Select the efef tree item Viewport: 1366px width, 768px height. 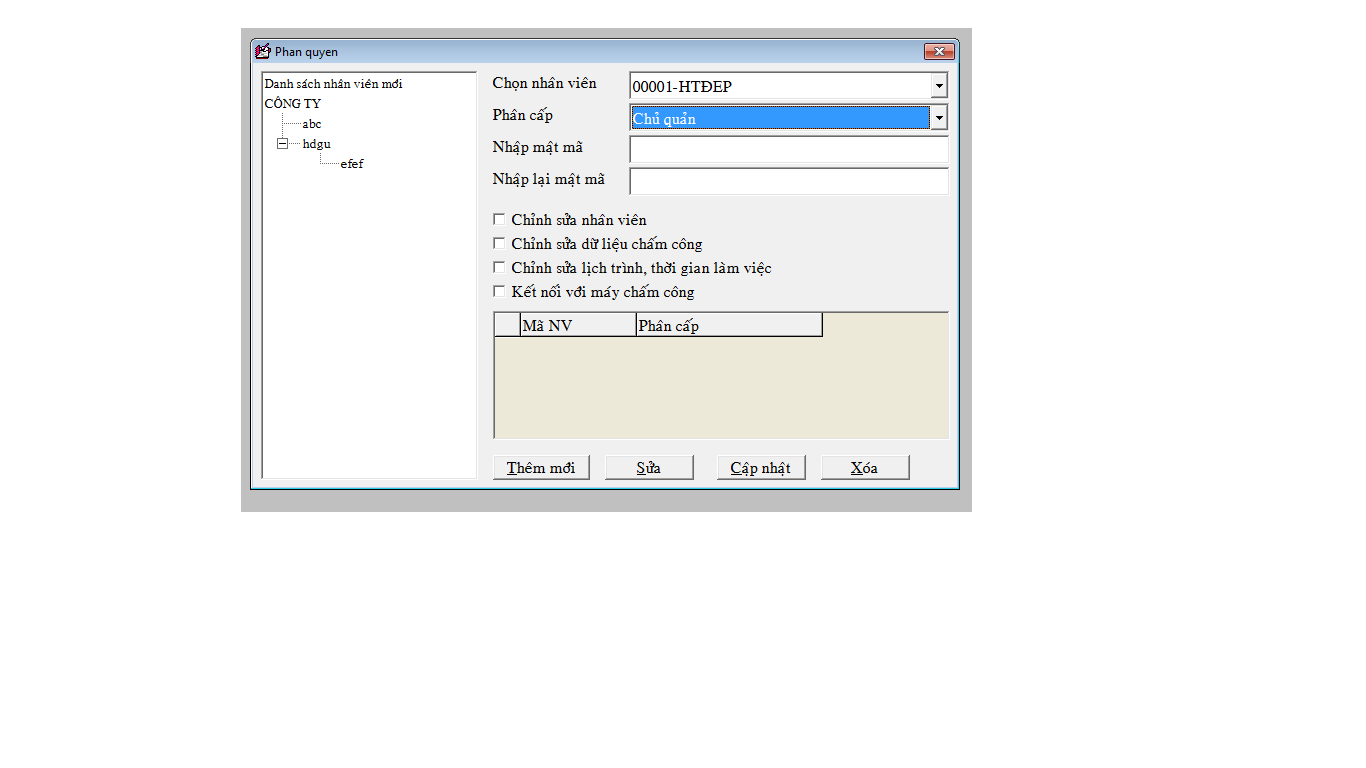click(352, 164)
